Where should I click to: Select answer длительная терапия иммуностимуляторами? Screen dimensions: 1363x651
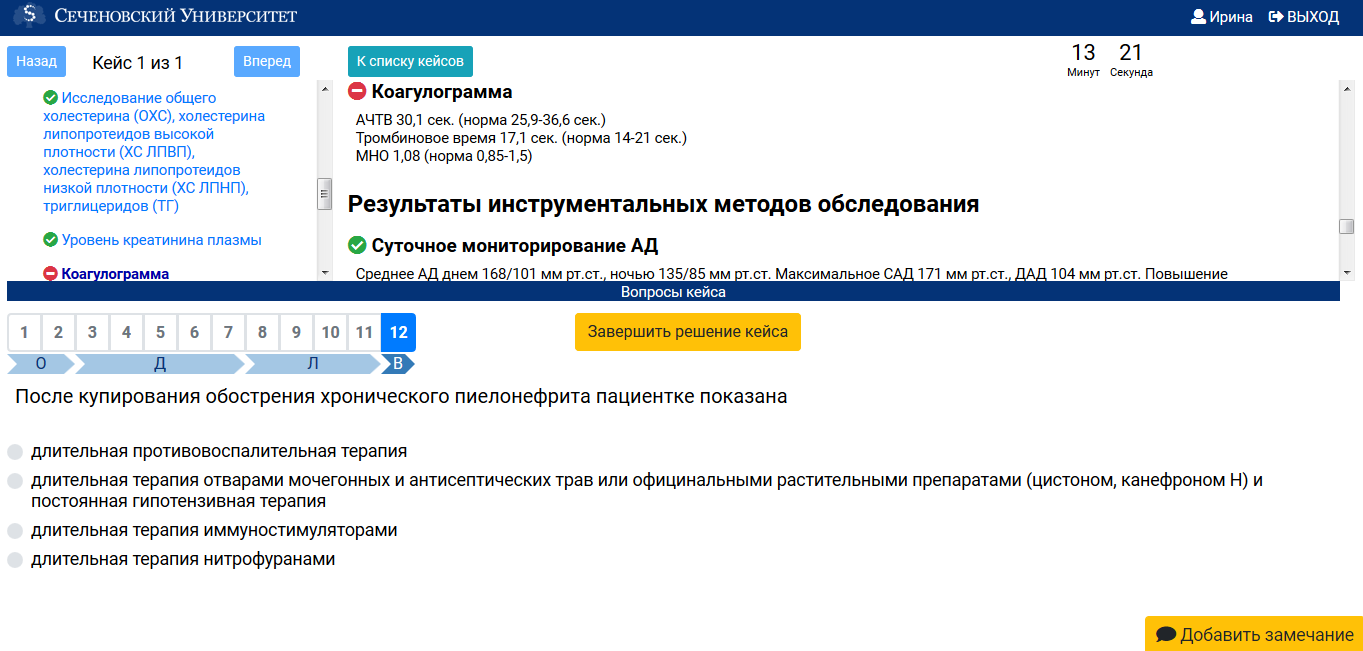click(x=14, y=531)
